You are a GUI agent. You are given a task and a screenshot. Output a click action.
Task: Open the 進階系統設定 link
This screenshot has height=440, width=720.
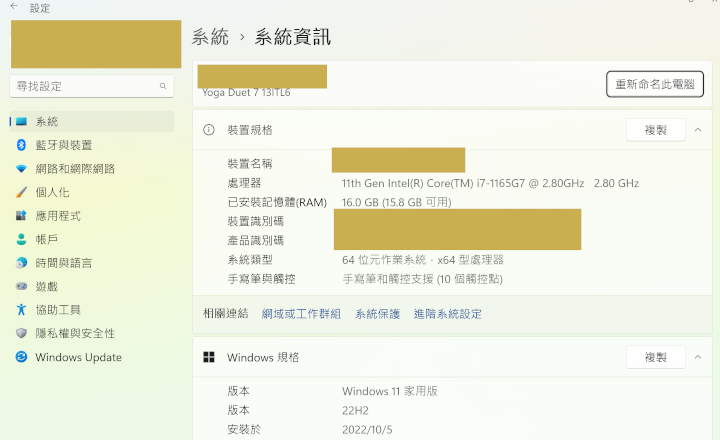tap(448, 314)
